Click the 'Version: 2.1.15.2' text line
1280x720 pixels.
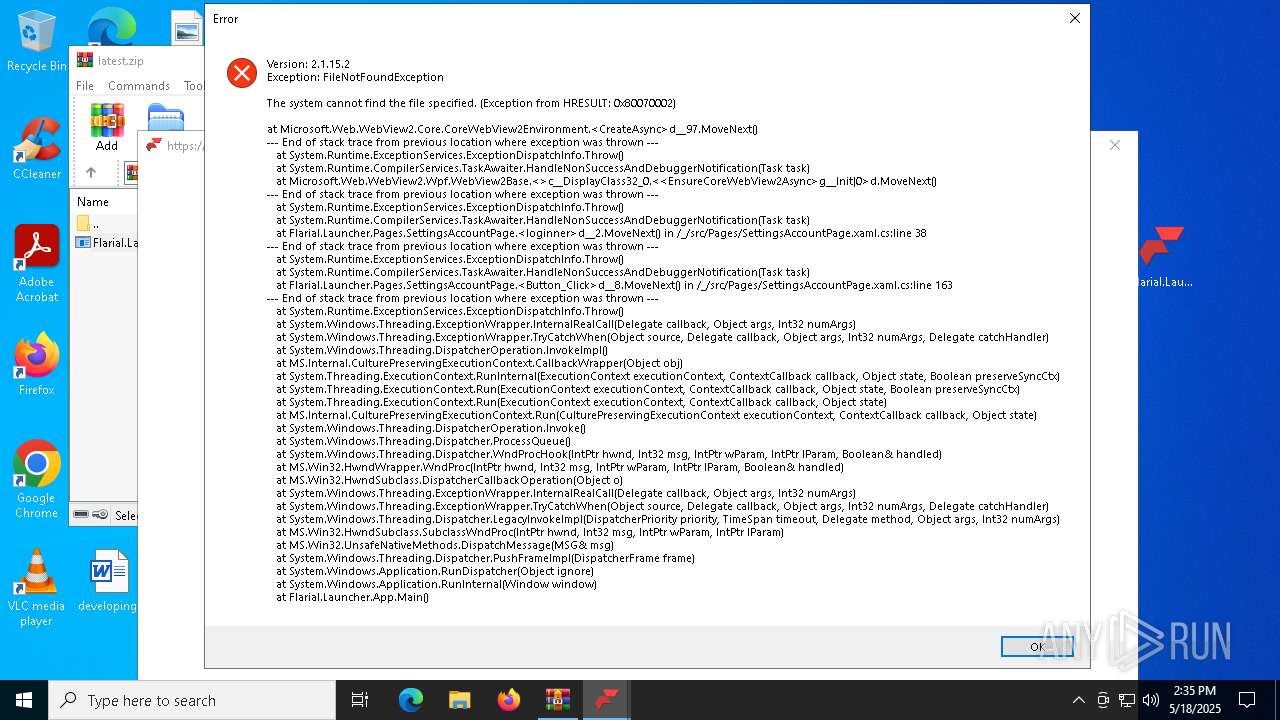(308, 64)
